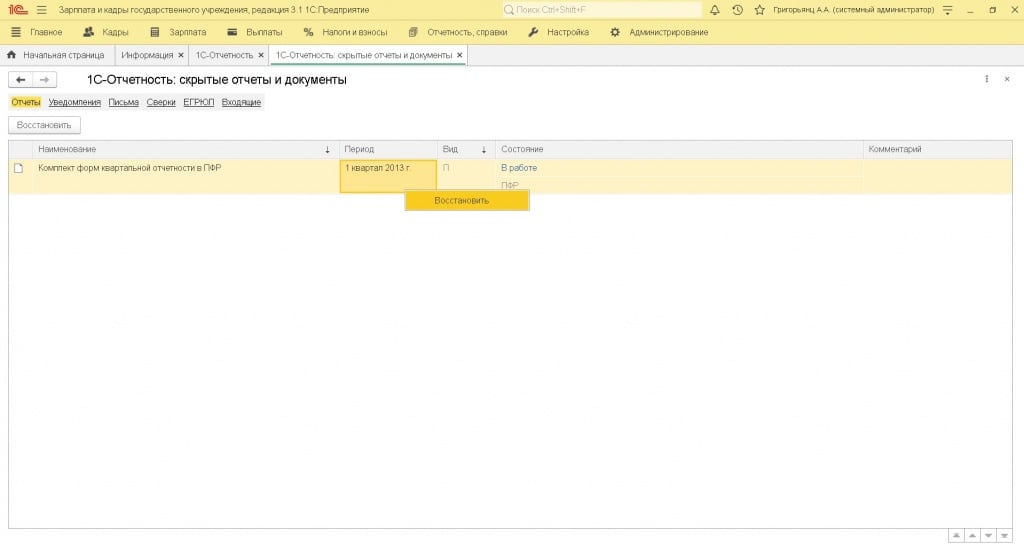Image resolution: width=1024 pixels, height=551 pixels.
Task: Open the history clock icon
Action: (737, 10)
